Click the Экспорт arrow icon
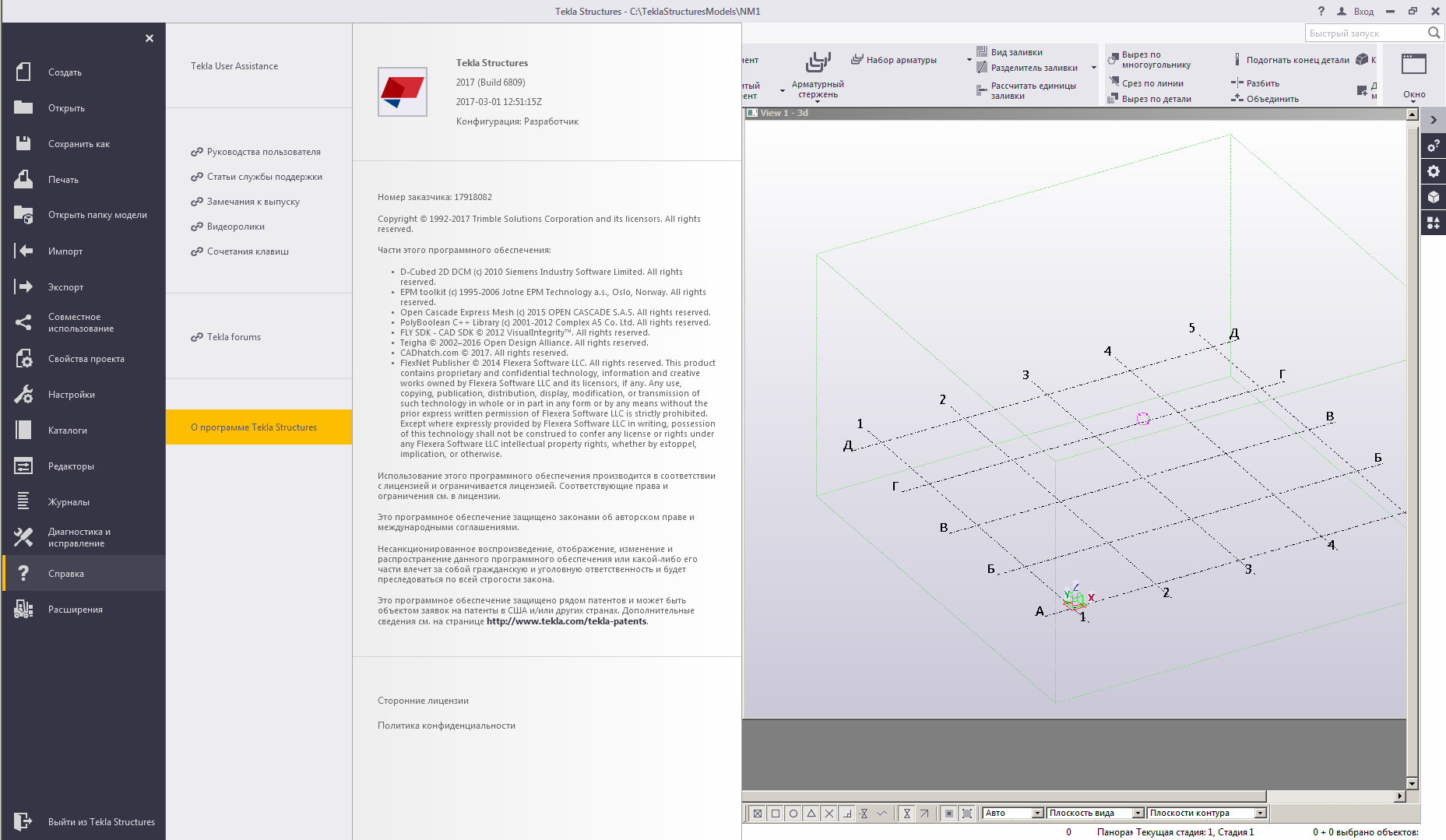1446x840 pixels. coord(23,286)
